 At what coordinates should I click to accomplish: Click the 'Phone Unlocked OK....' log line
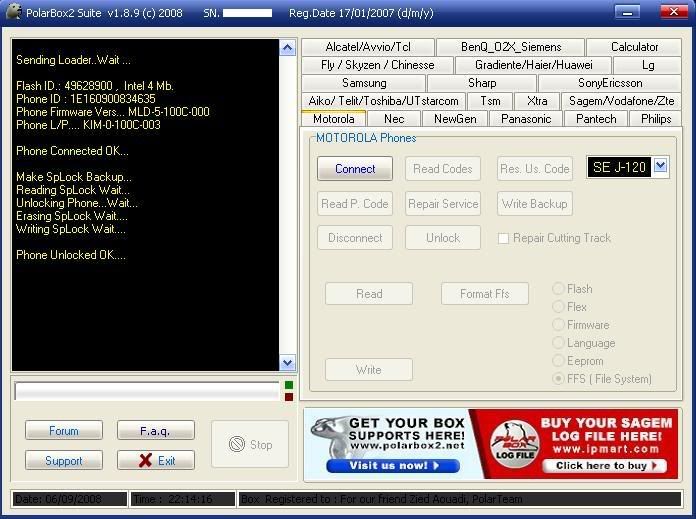(x=71, y=255)
